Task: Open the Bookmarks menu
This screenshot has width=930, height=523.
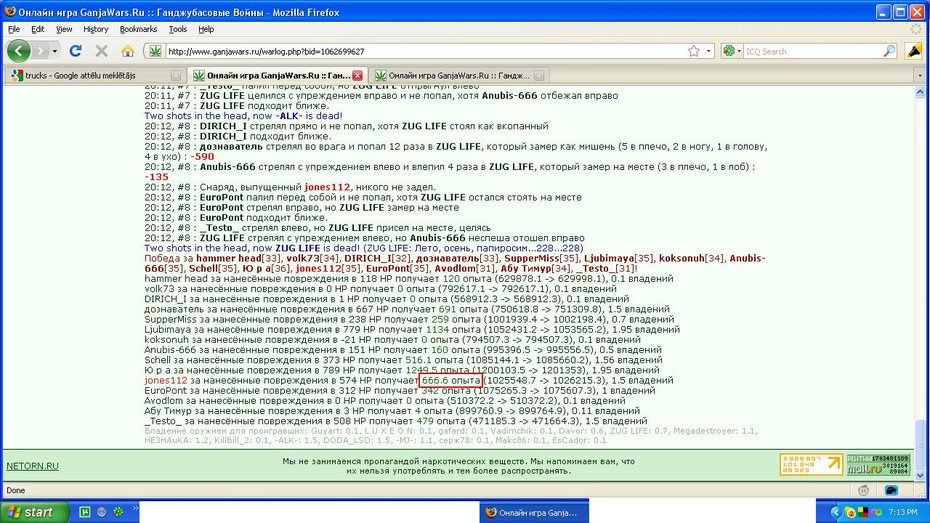Action: [x=138, y=29]
